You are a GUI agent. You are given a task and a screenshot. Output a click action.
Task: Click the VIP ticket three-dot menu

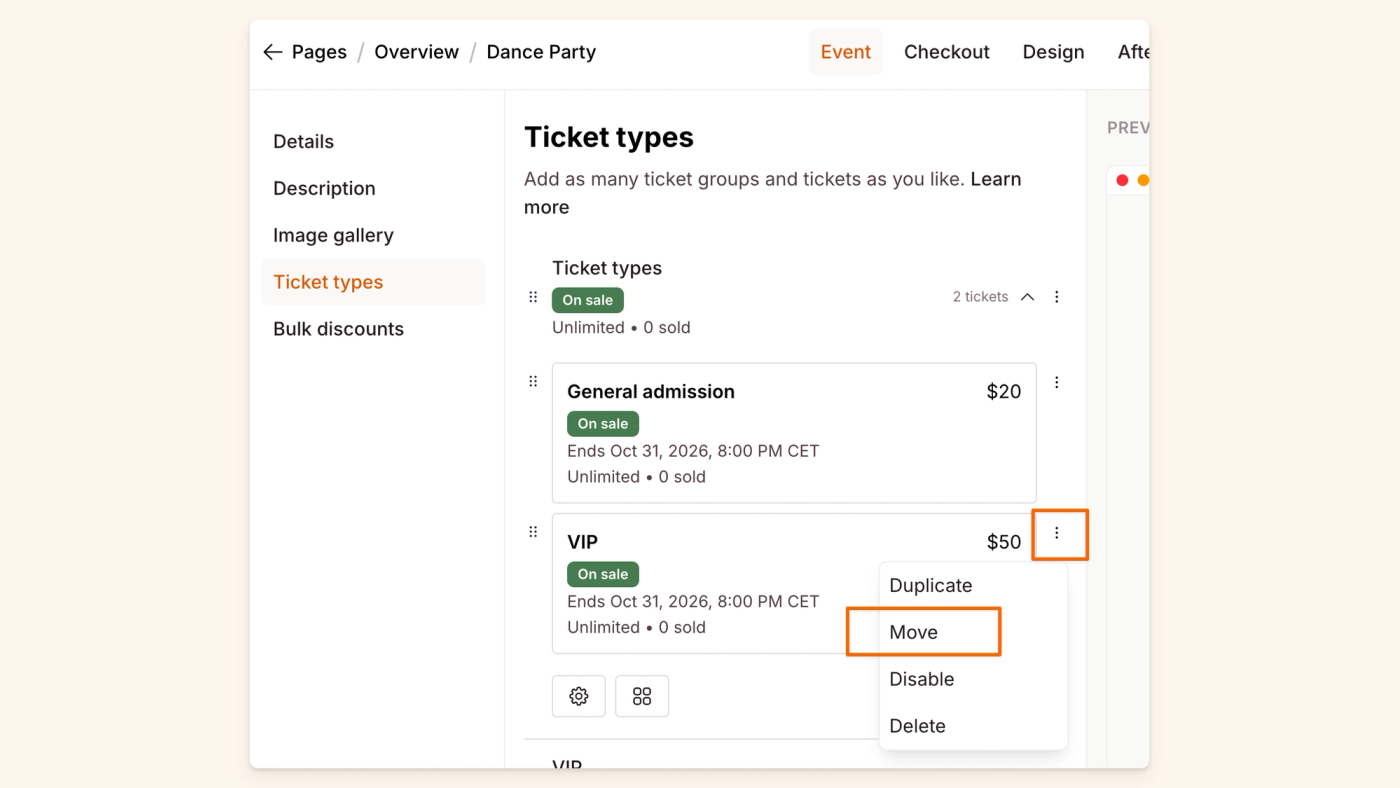click(1057, 533)
